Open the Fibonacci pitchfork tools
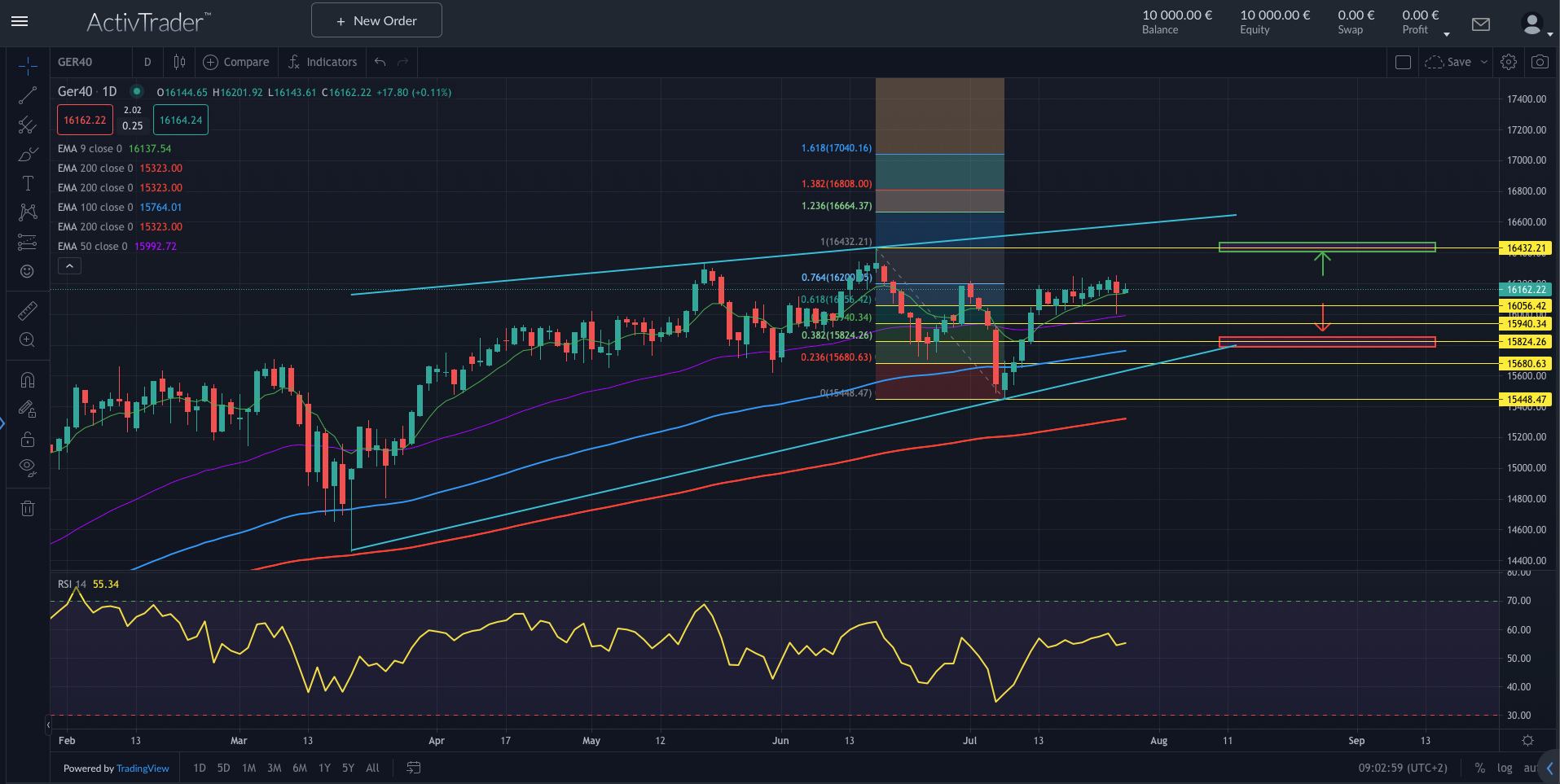Screen dimensions: 1560x784 28,125
